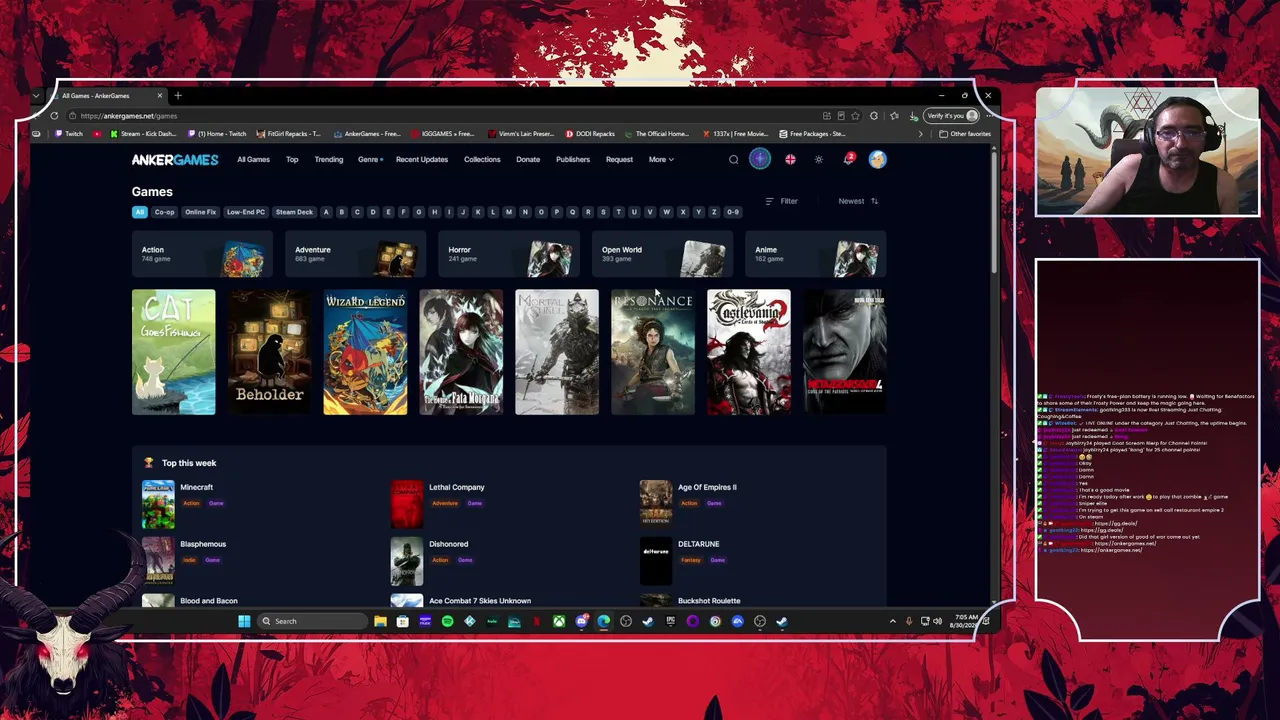This screenshot has width=1280, height=720.
Task: Open Xbox app from the taskbar
Action: coord(558,621)
